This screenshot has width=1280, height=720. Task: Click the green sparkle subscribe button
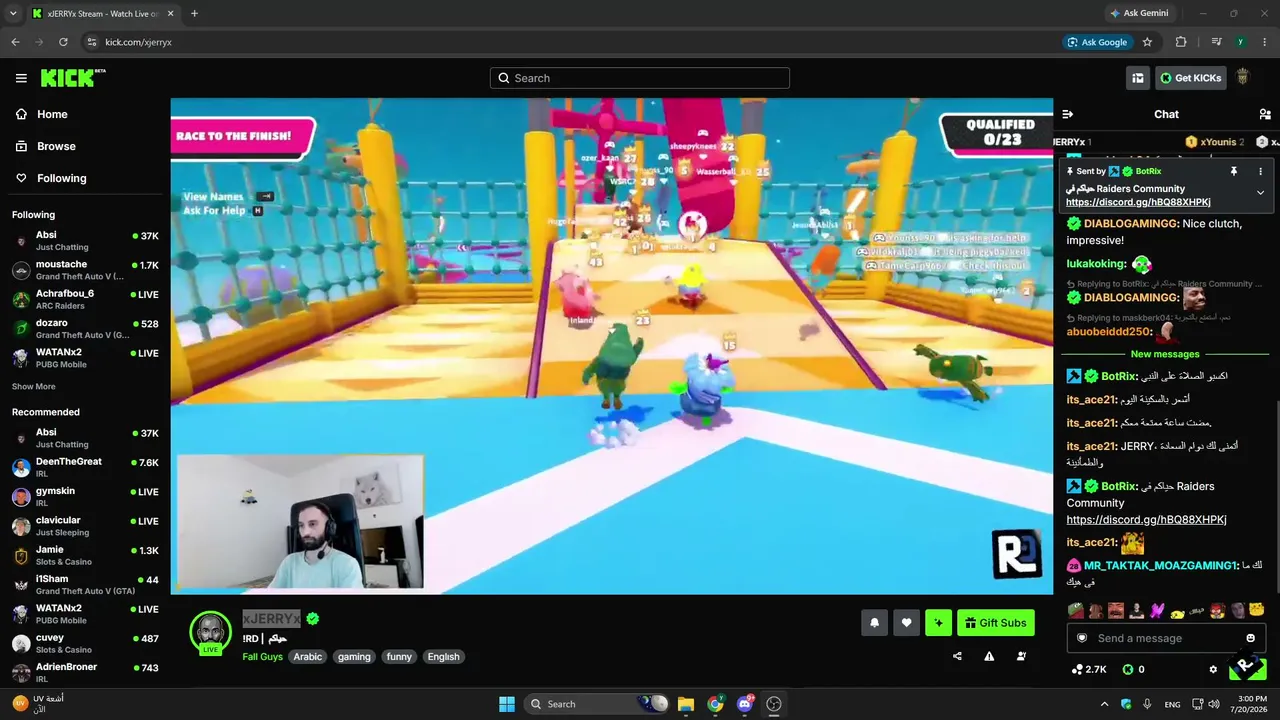pos(938,623)
